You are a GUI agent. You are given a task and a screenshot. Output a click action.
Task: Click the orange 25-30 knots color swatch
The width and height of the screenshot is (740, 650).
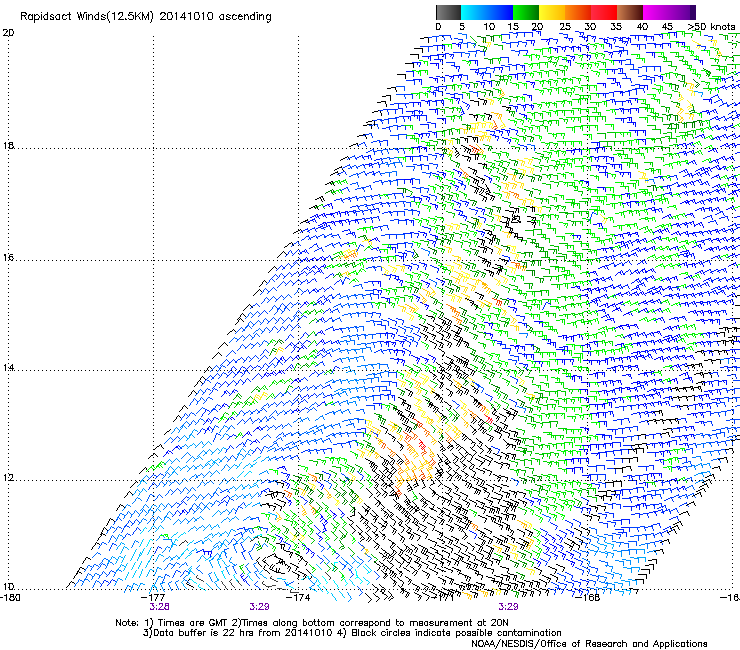[x=577, y=12]
